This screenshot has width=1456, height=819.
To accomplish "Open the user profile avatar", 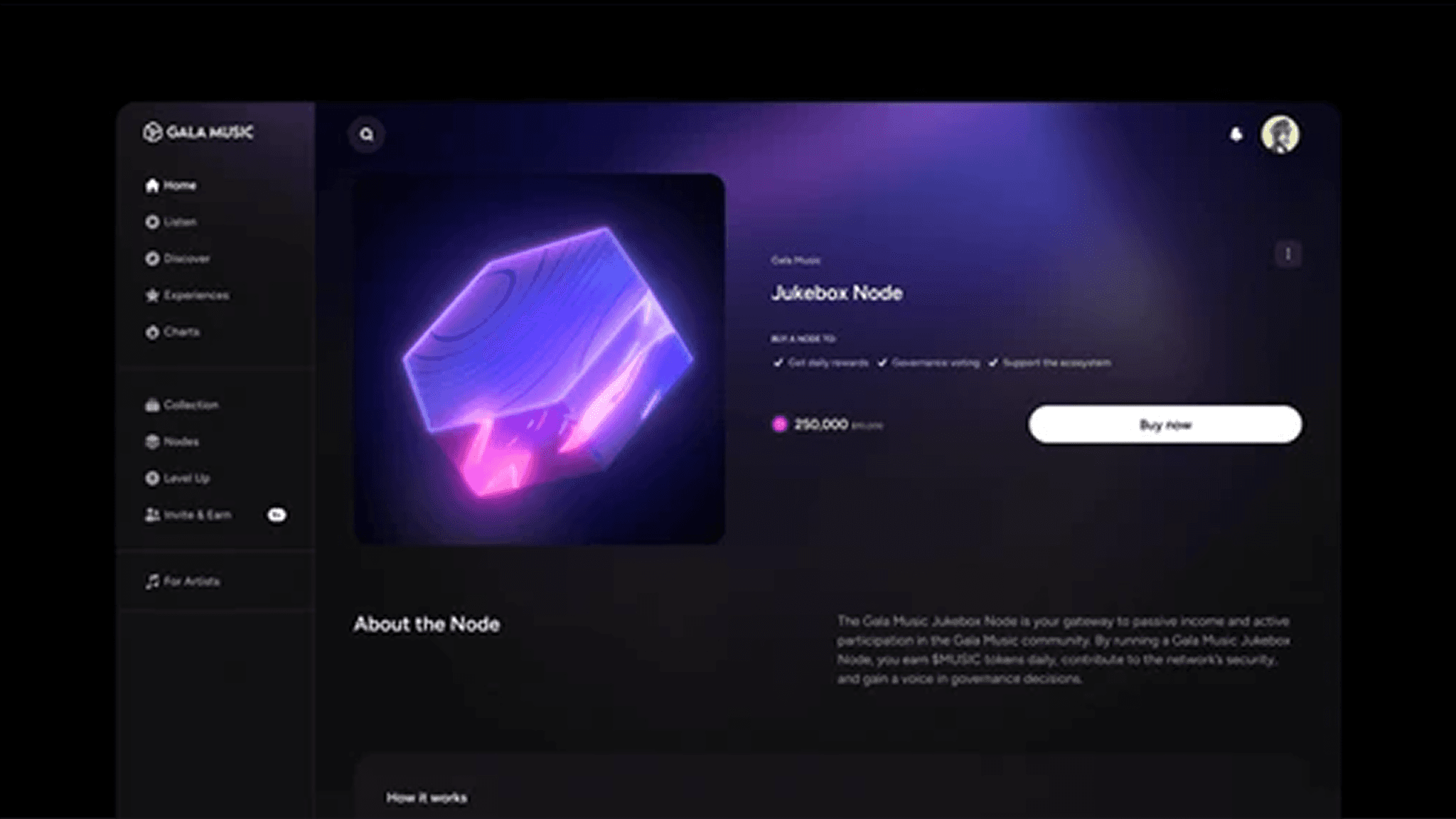I will coord(1280,134).
